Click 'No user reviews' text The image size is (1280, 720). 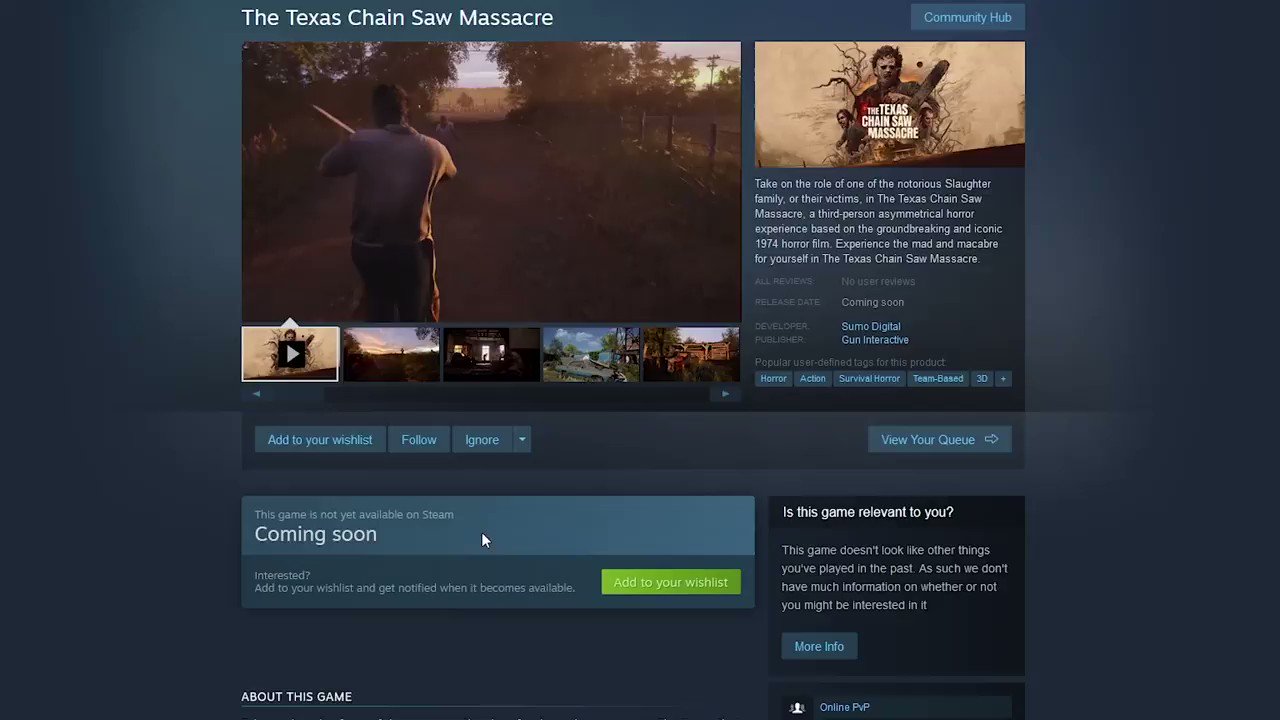pyautogui.click(x=878, y=281)
